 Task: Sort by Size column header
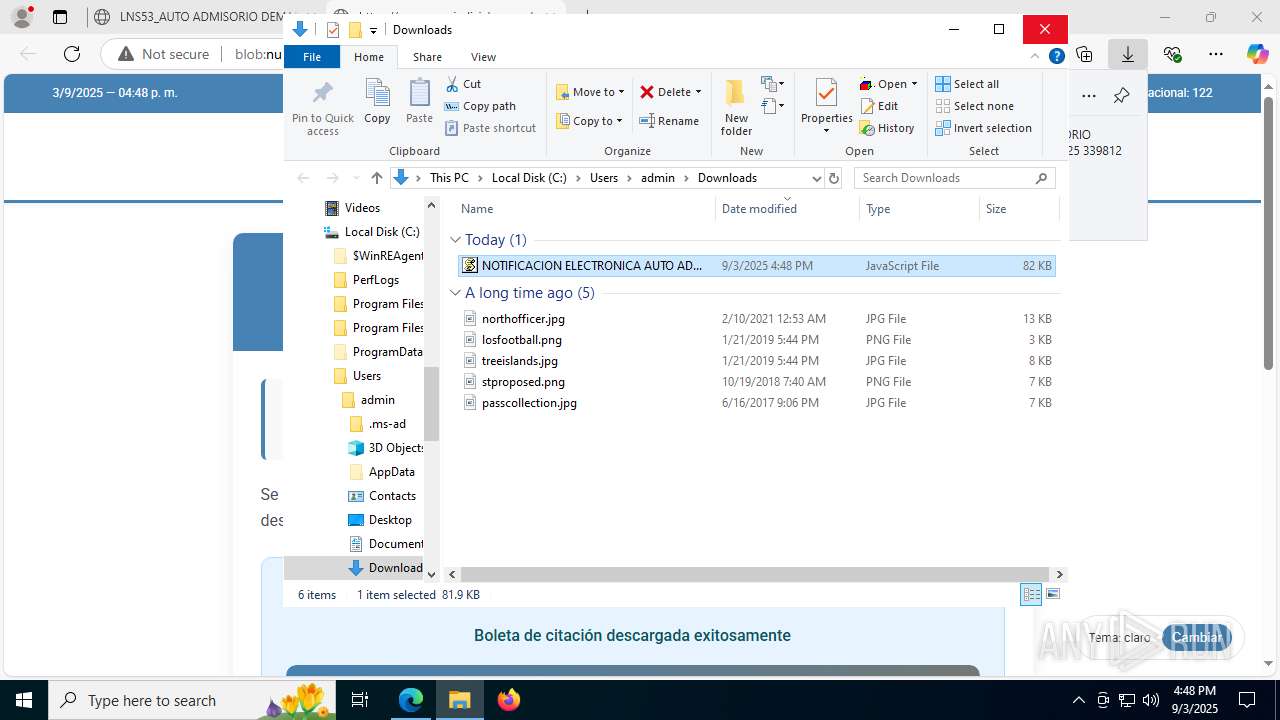coord(1018,209)
